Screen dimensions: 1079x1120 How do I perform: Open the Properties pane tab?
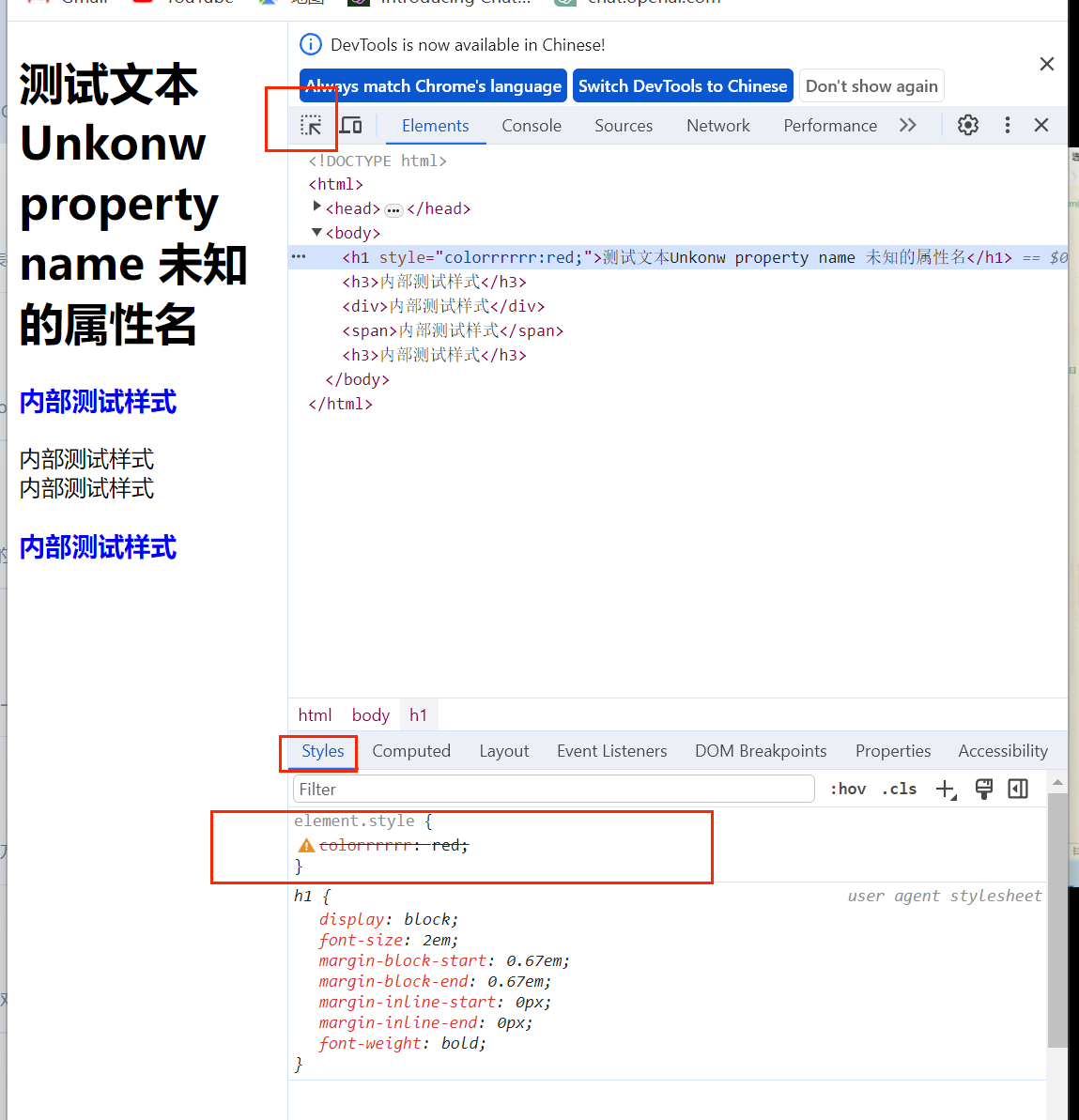point(892,751)
